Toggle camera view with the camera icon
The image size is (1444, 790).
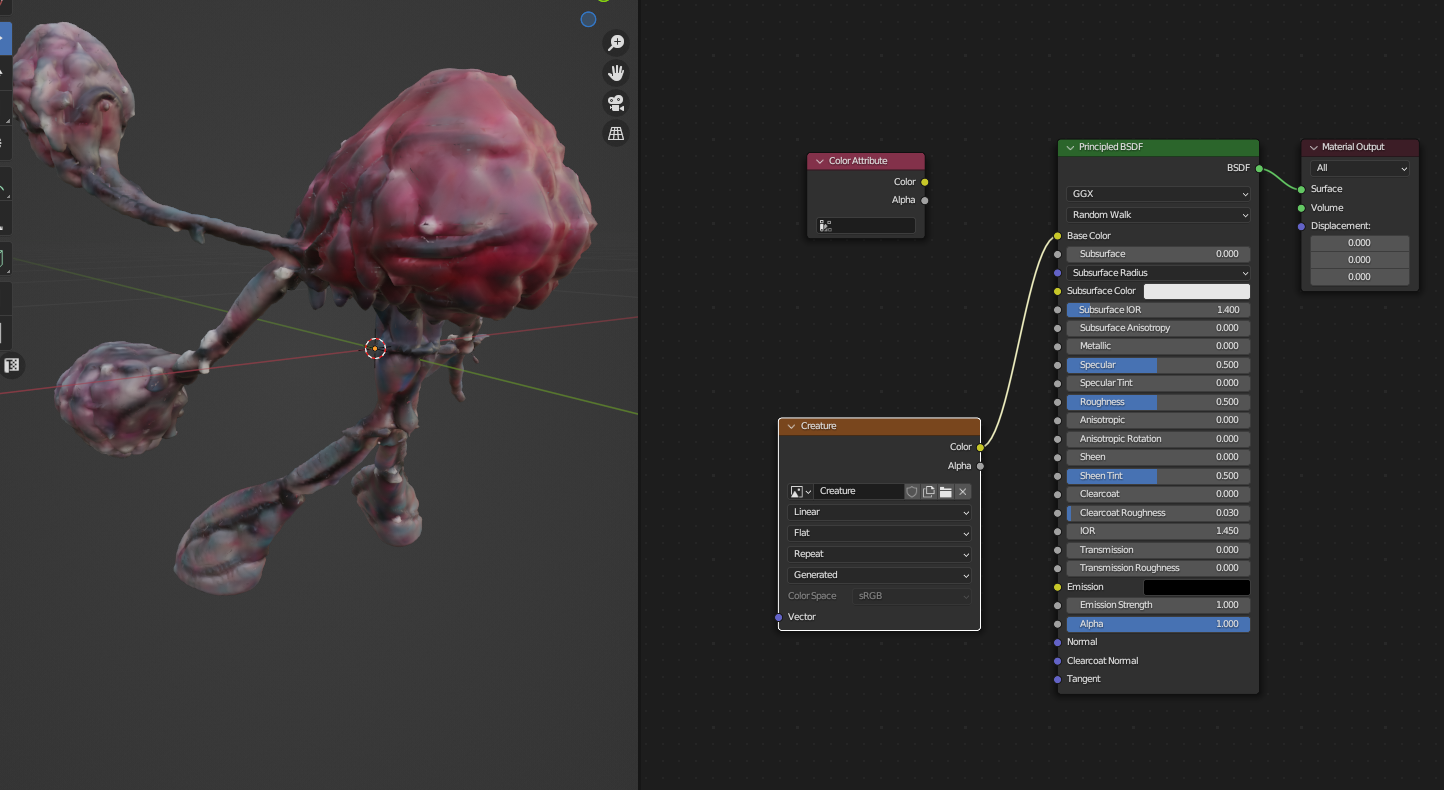(616, 103)
